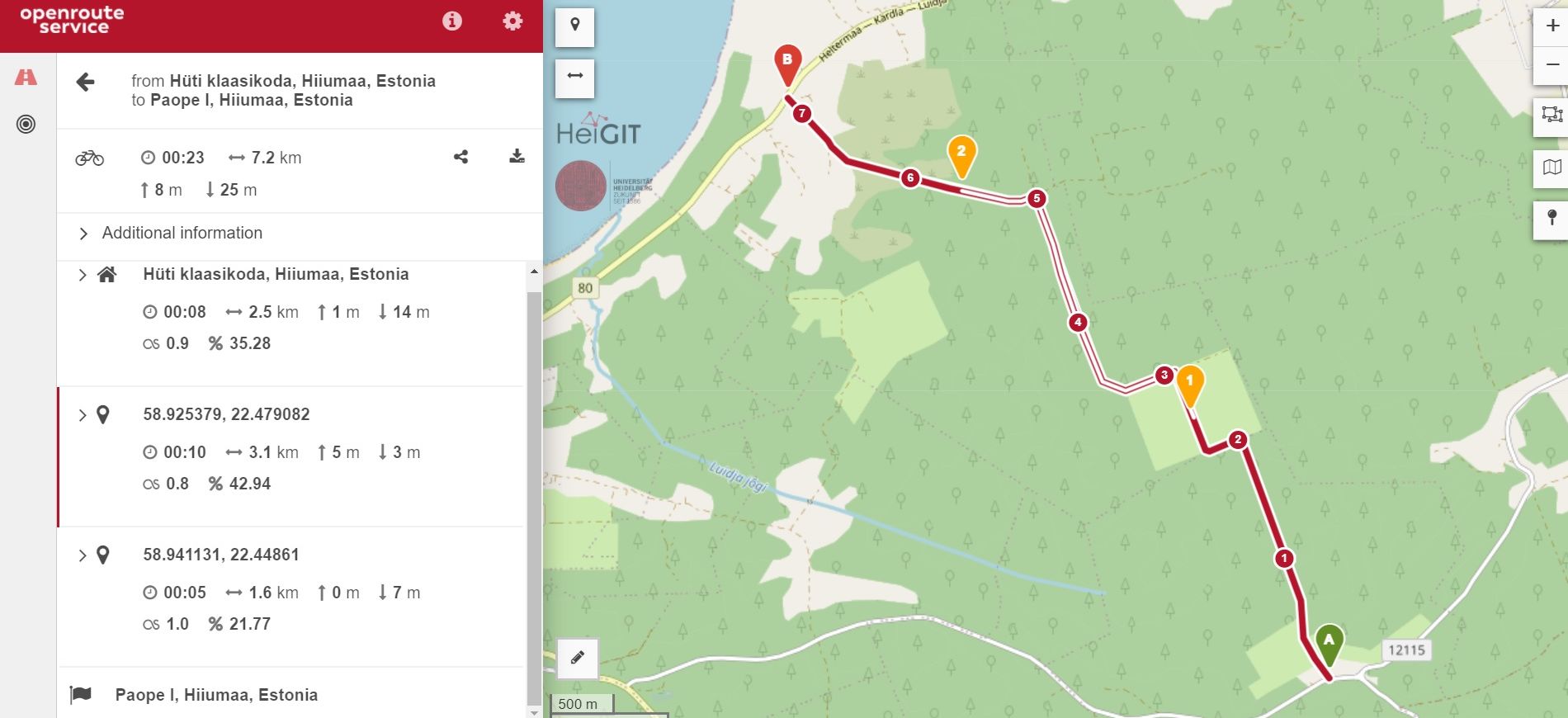Click orange waypoint marker 2 on map

click(x=961, y=156)
